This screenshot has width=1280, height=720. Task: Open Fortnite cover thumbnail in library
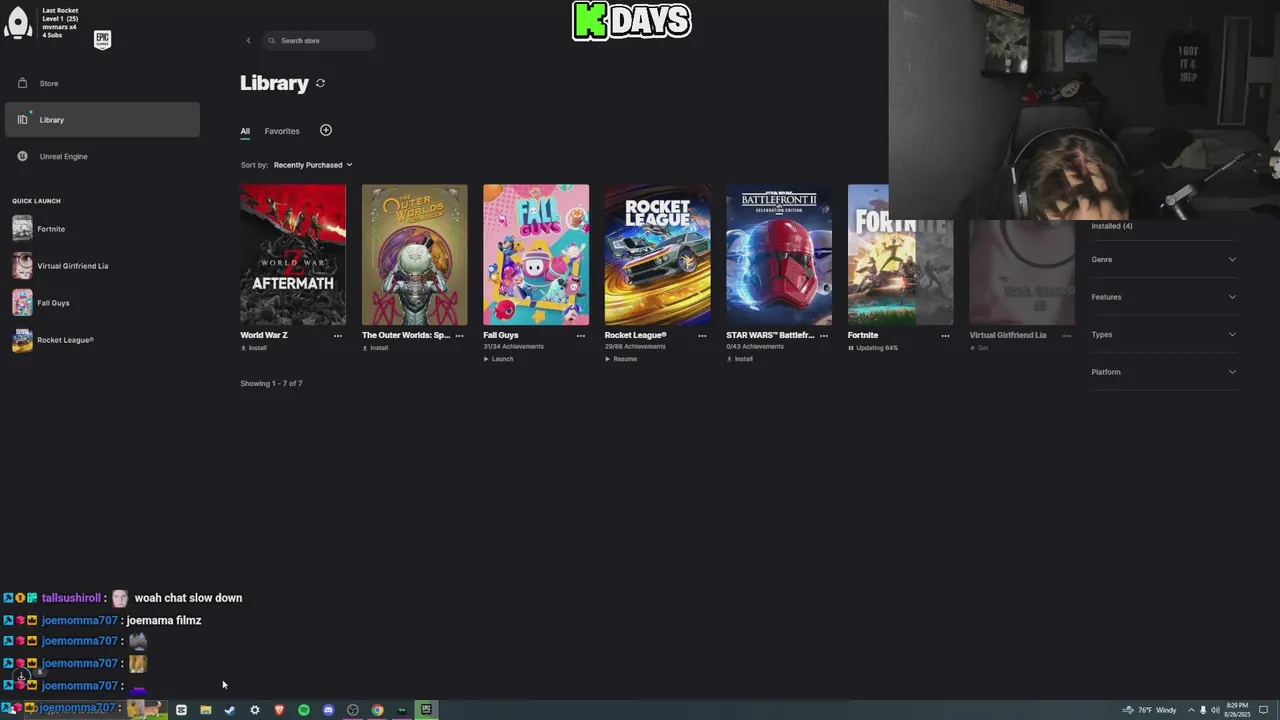pos(900,255)
